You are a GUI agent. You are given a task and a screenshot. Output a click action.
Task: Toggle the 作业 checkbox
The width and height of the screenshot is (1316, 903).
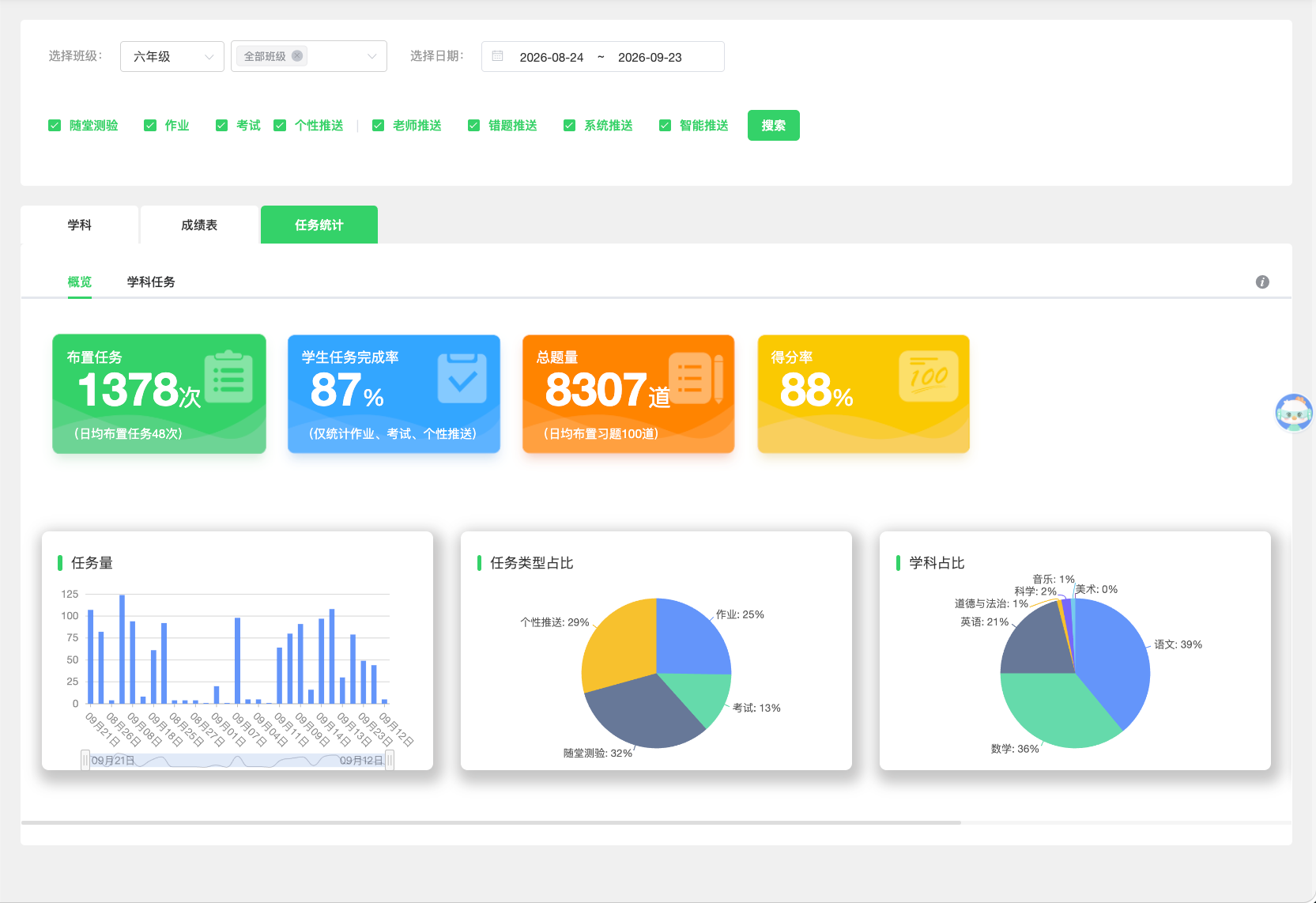(x=150, y=125)
